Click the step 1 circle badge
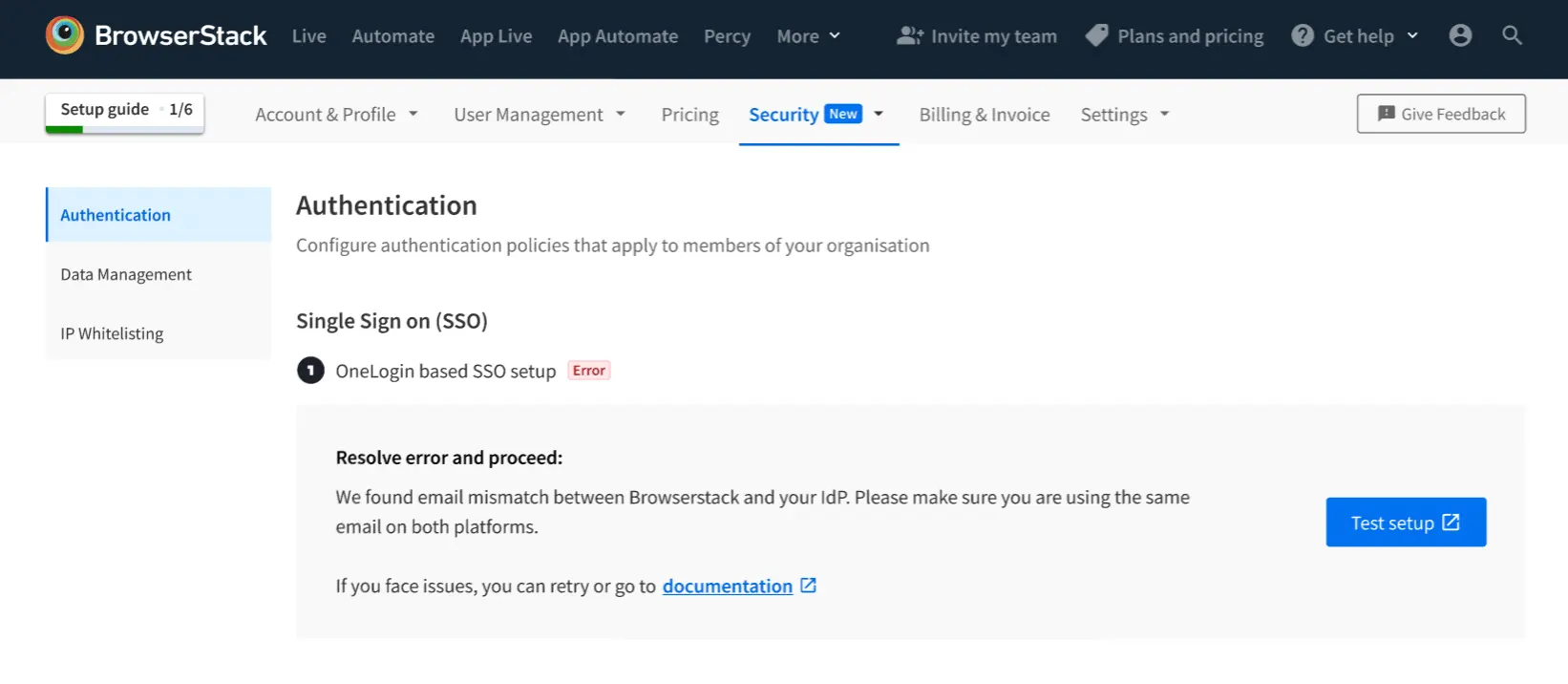The height and width of the screenshot is (684, 1568). 310,371
